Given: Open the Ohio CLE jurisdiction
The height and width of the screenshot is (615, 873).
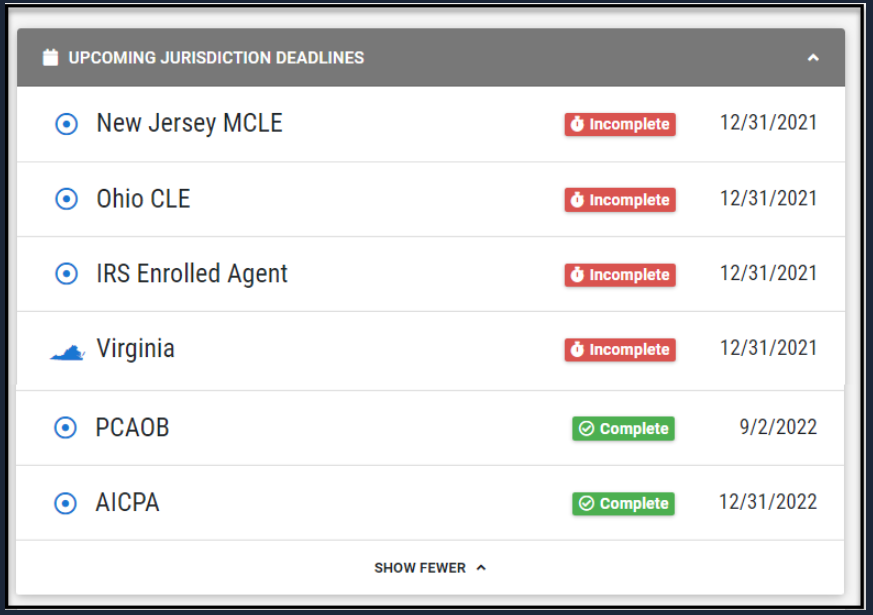Looking at the screenshot, I should pos(143,199).
